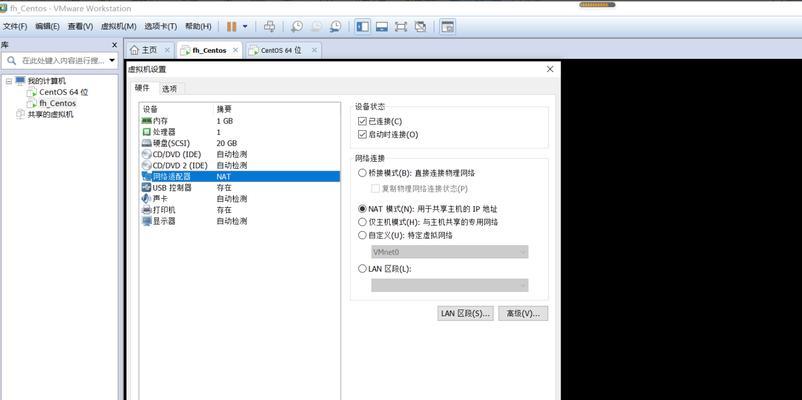Click the home icon on the 主页 tab
Screen dimensions: 802x400
point(135,50)
